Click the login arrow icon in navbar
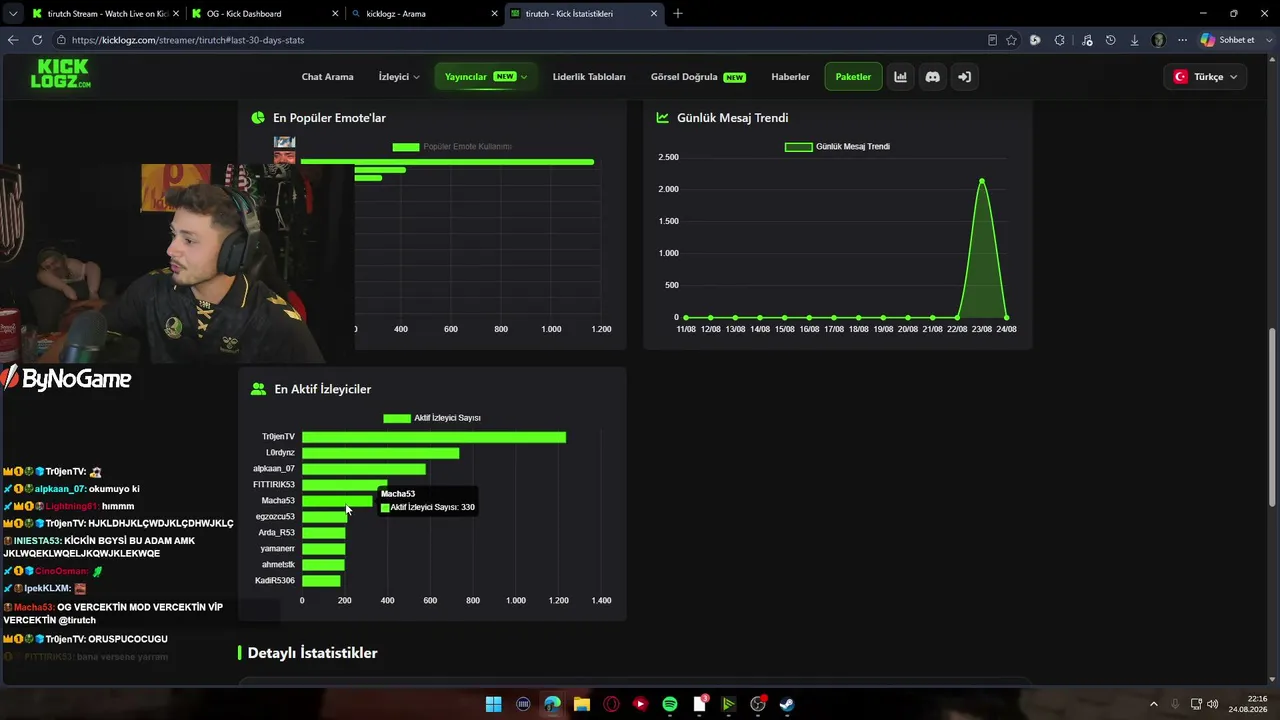 (x=964, y=77)
